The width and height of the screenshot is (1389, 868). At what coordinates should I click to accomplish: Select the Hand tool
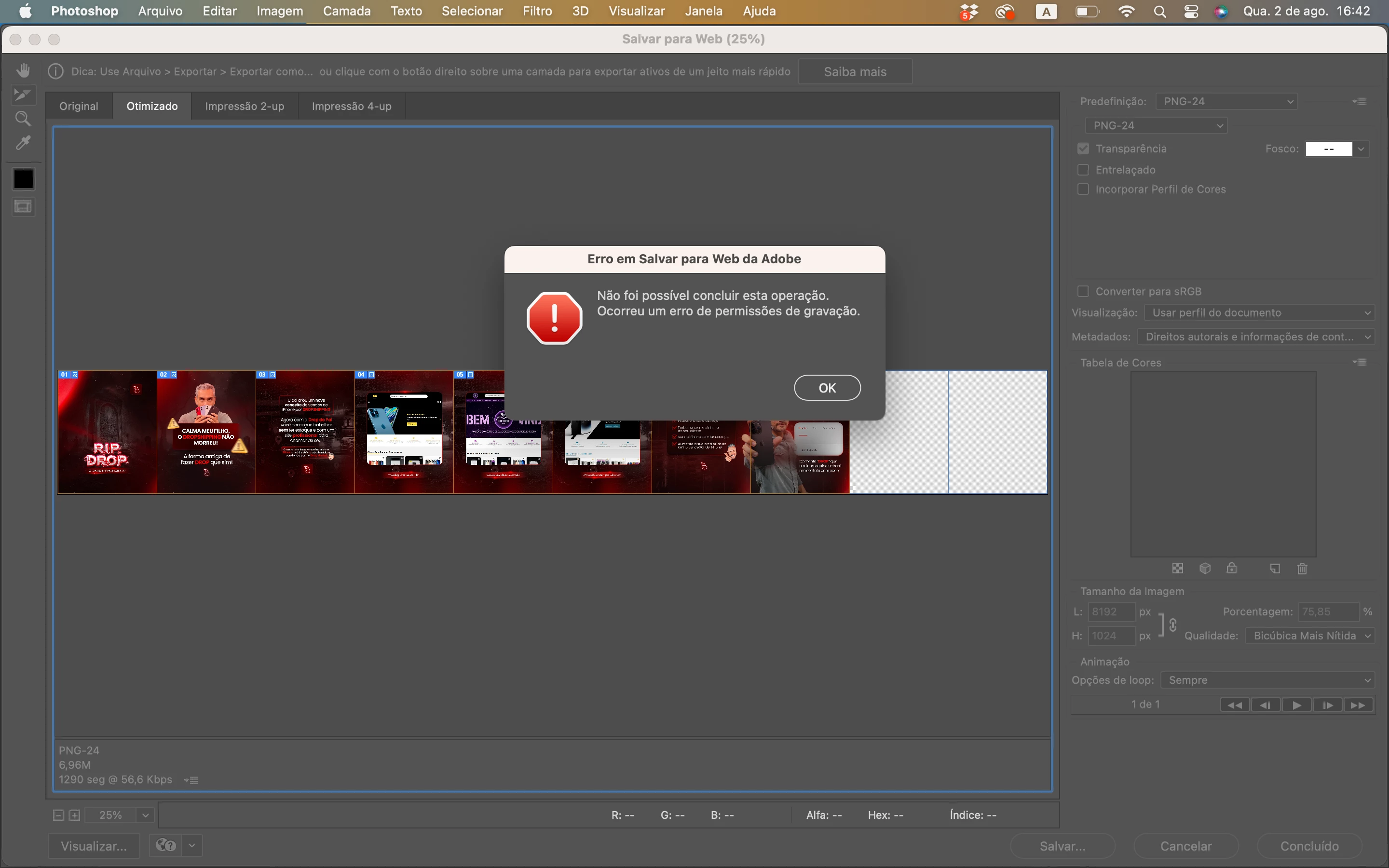[x=23, y=70]
